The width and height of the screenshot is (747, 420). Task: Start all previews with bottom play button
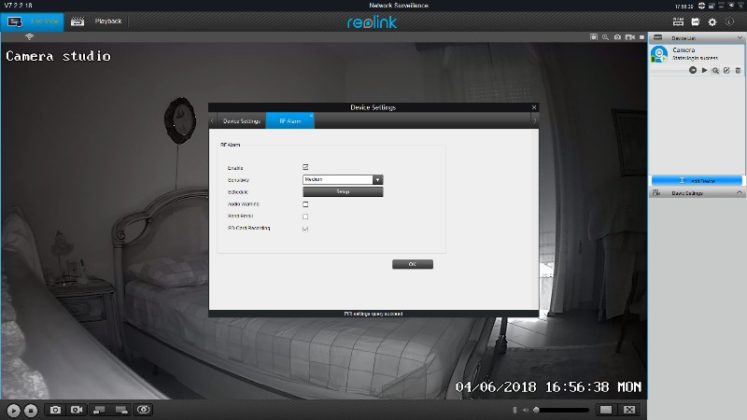tap(13, 410)
